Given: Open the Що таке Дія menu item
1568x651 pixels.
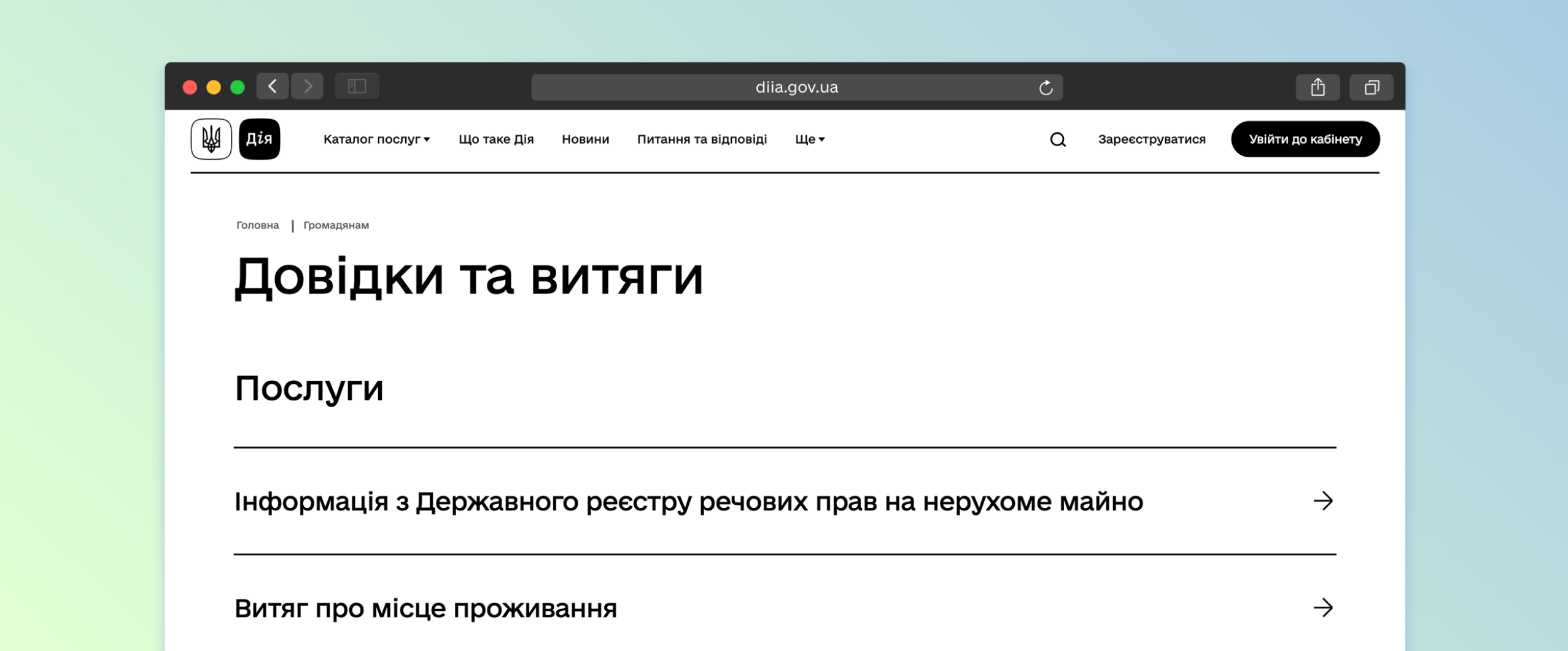Looking at the screenshot, I should click(496, 139).
